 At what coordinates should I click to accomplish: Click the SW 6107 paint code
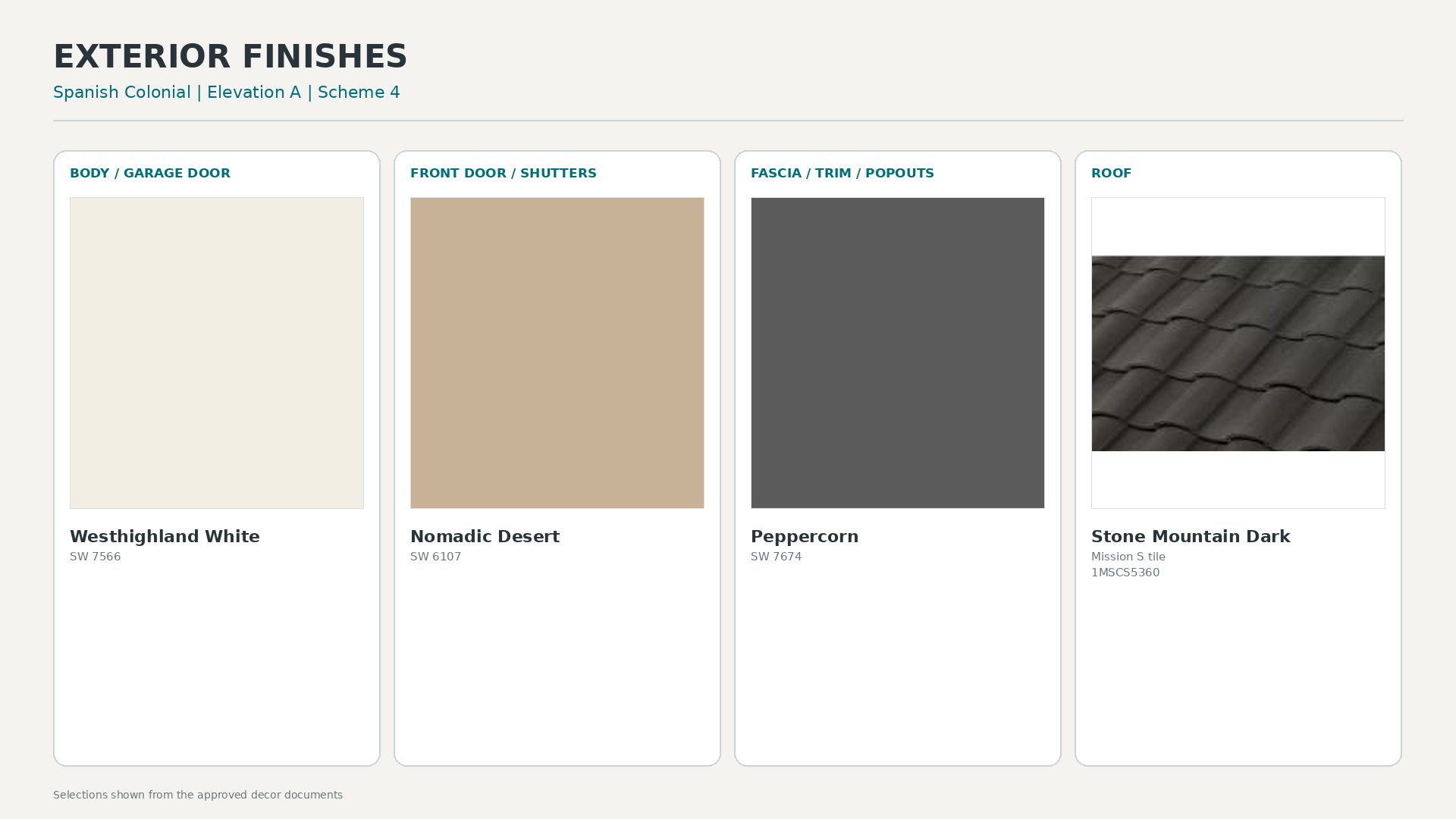point(436,557)
